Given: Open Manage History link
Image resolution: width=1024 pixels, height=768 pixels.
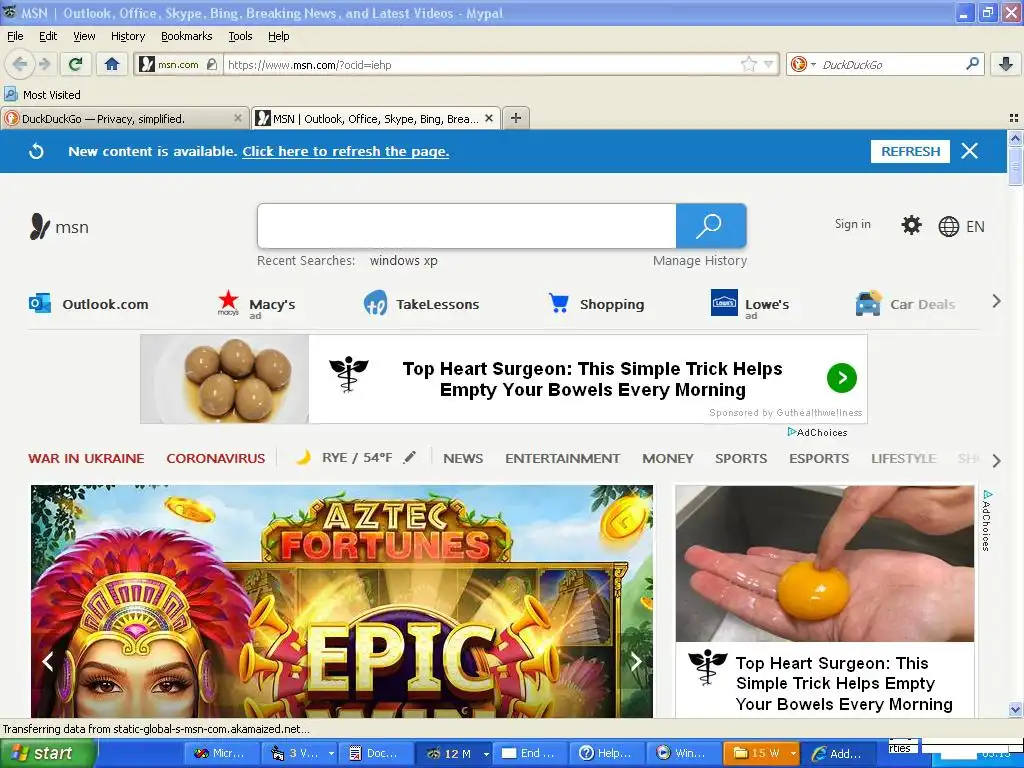Looking at the screenshot, I should point(699,261).
